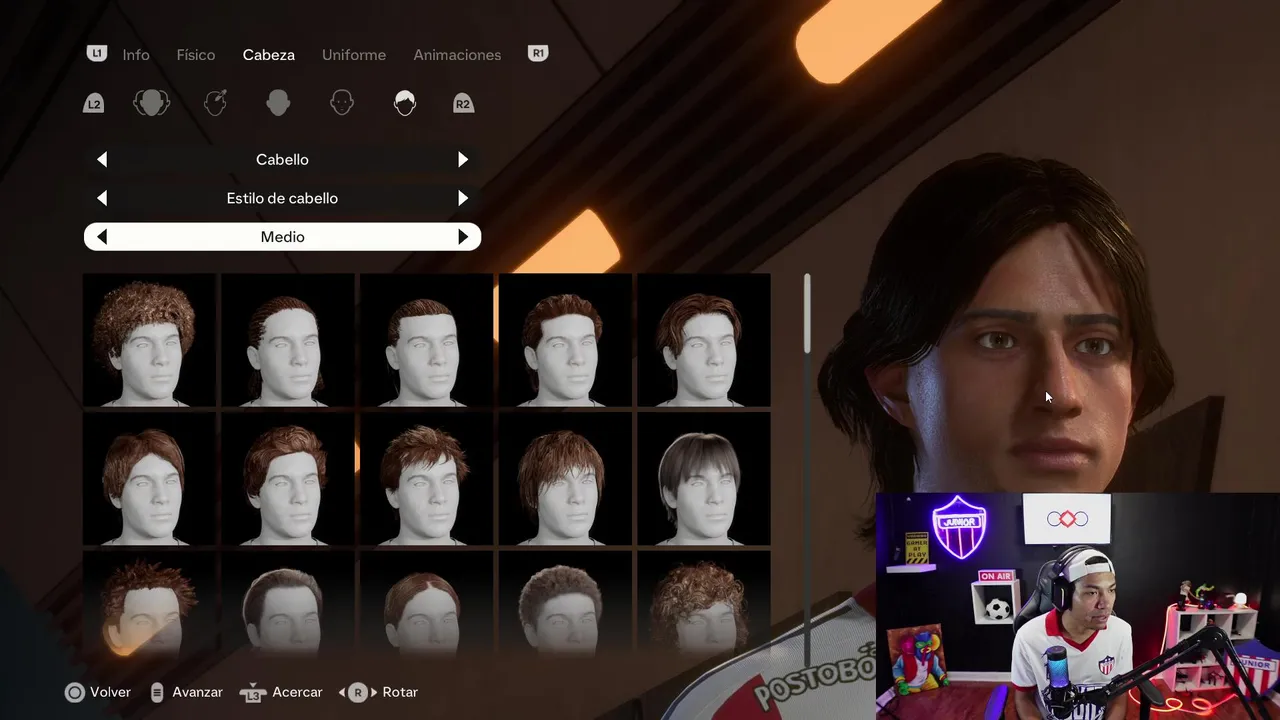The height and width of the screenshot is (720, 1280).
Task: Choose the short tight curls hairstyle, bottom row
Action: (x=565, y=605)
